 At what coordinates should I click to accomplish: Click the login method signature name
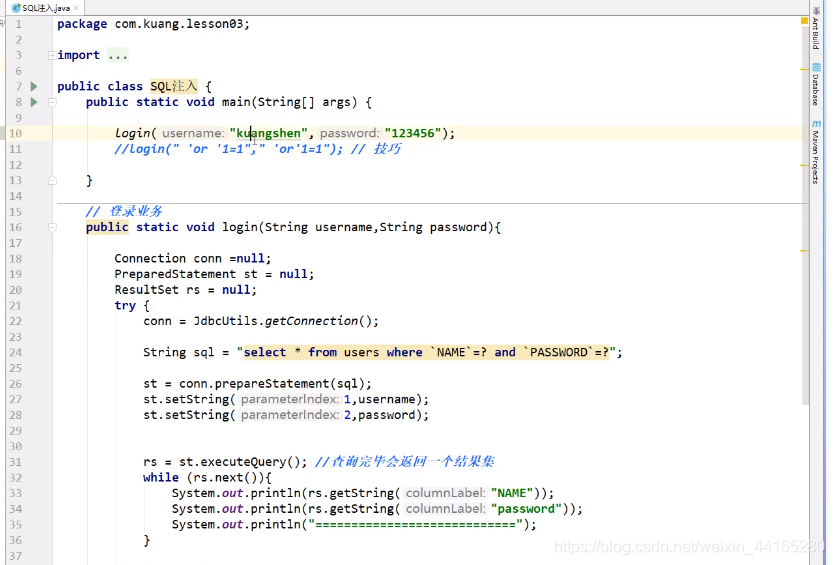pyautogui.click(x=240, y=227)
